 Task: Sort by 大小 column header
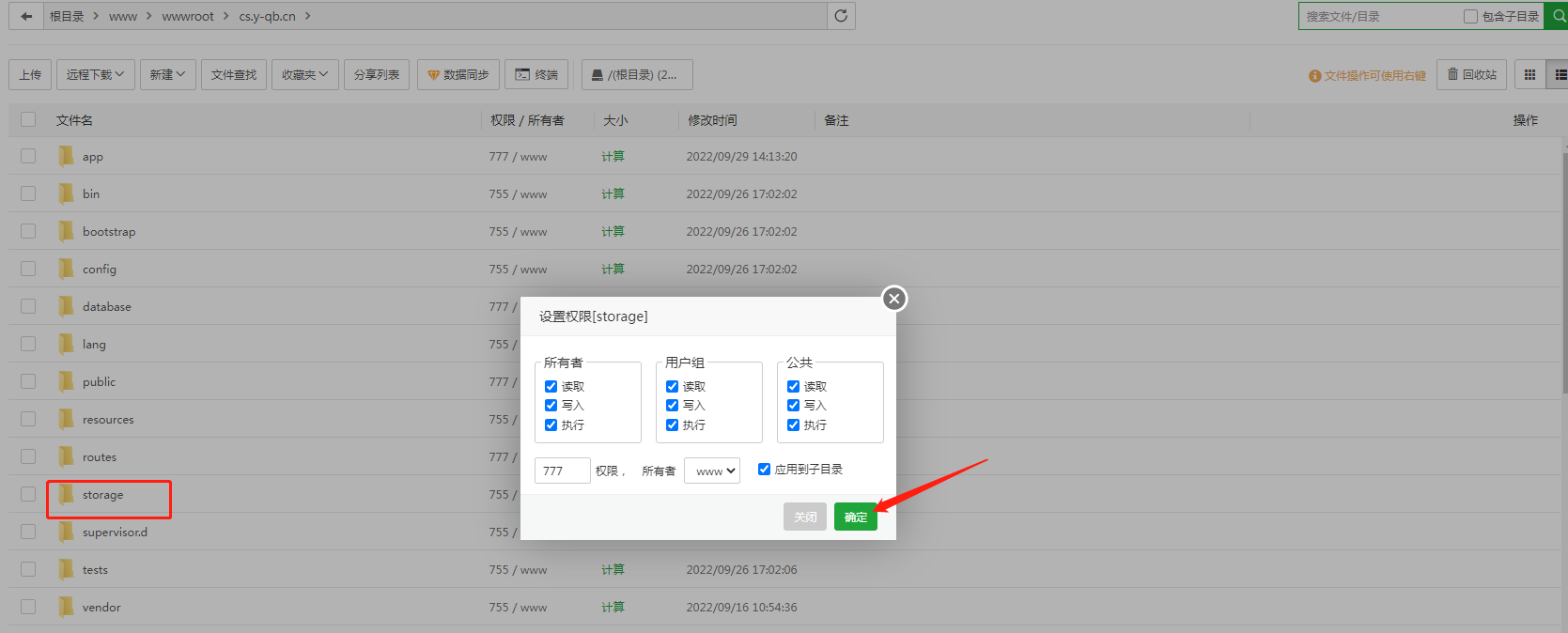click(615, 119)
